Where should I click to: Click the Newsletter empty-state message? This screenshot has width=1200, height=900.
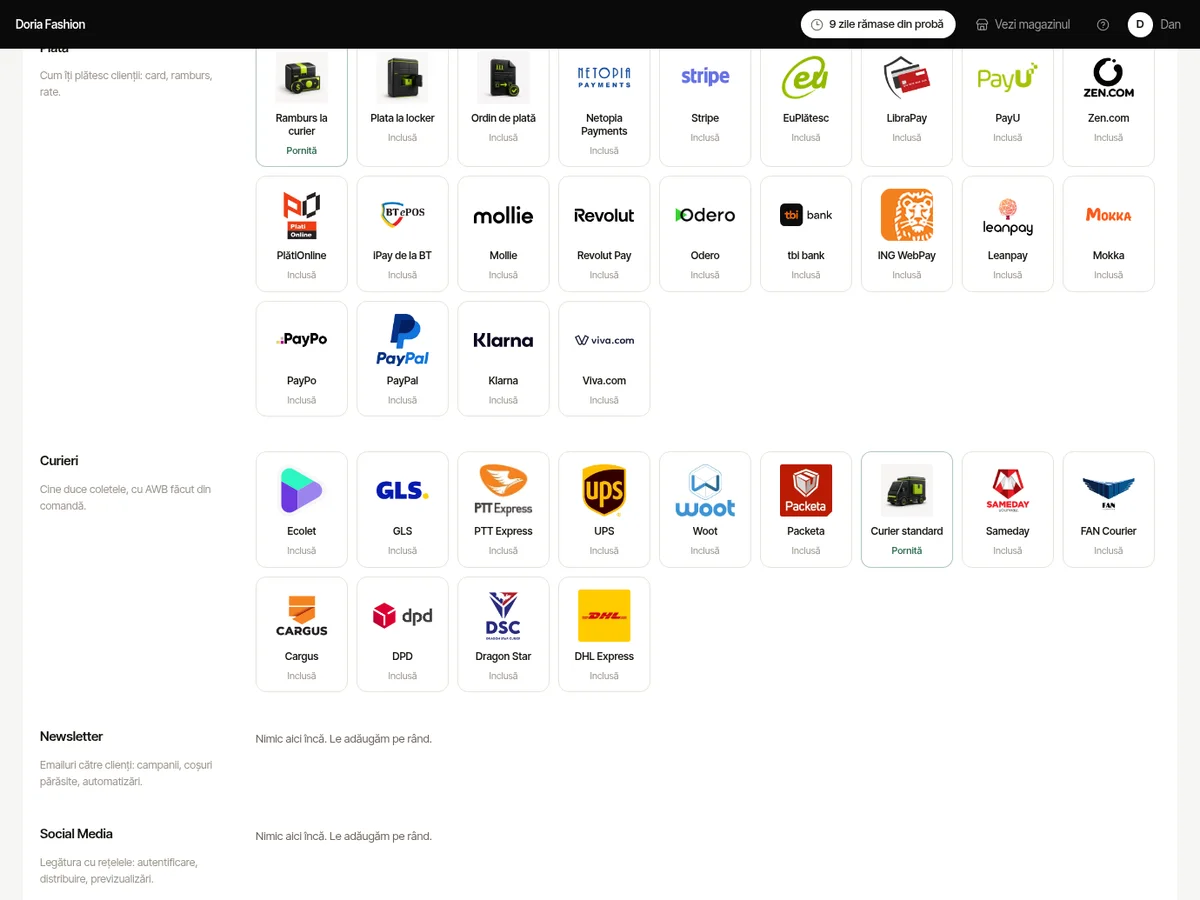(x=344, y=739)
